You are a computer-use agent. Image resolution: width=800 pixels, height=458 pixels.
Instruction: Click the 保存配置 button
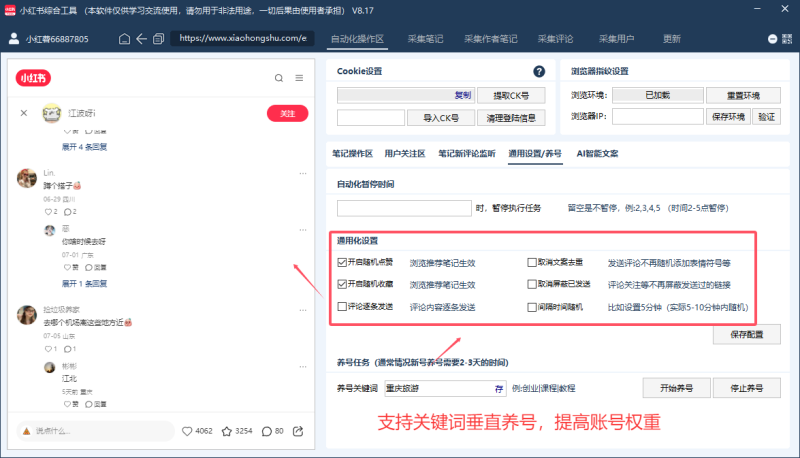pyautogui.click(x=746, y=335)
